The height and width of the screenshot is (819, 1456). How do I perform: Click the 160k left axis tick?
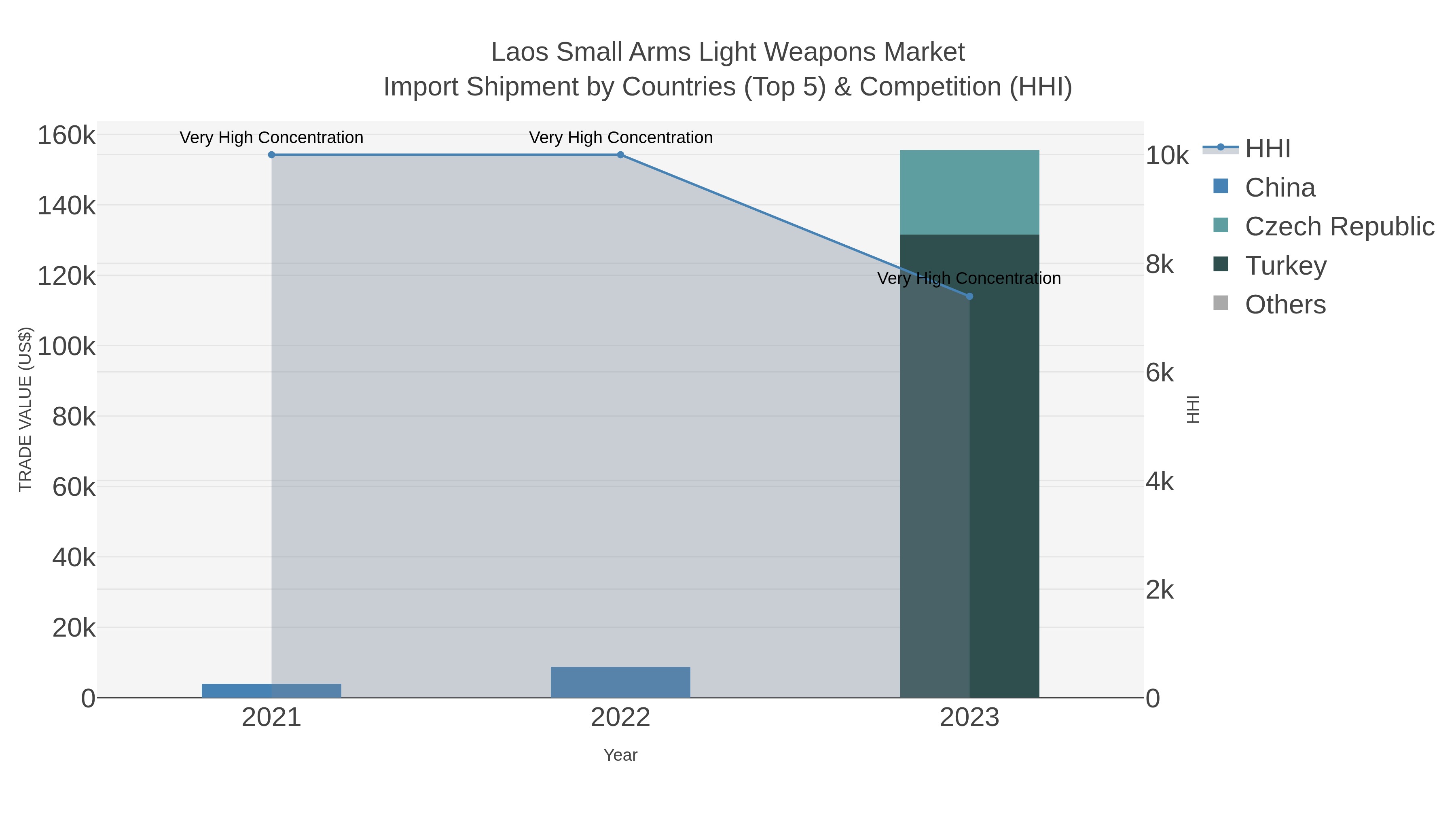click(67, 135)
